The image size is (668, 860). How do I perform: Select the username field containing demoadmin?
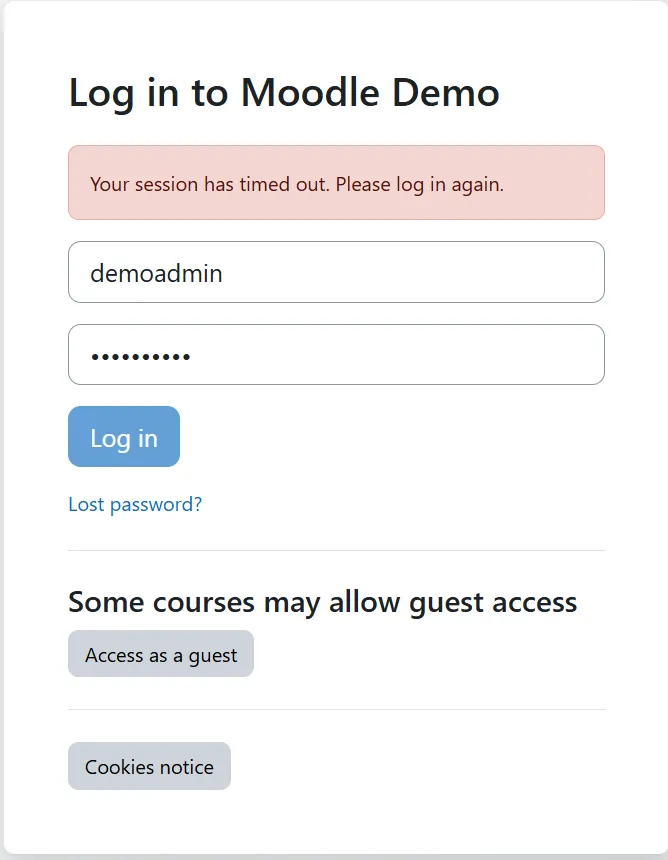[x=336, y=271]
